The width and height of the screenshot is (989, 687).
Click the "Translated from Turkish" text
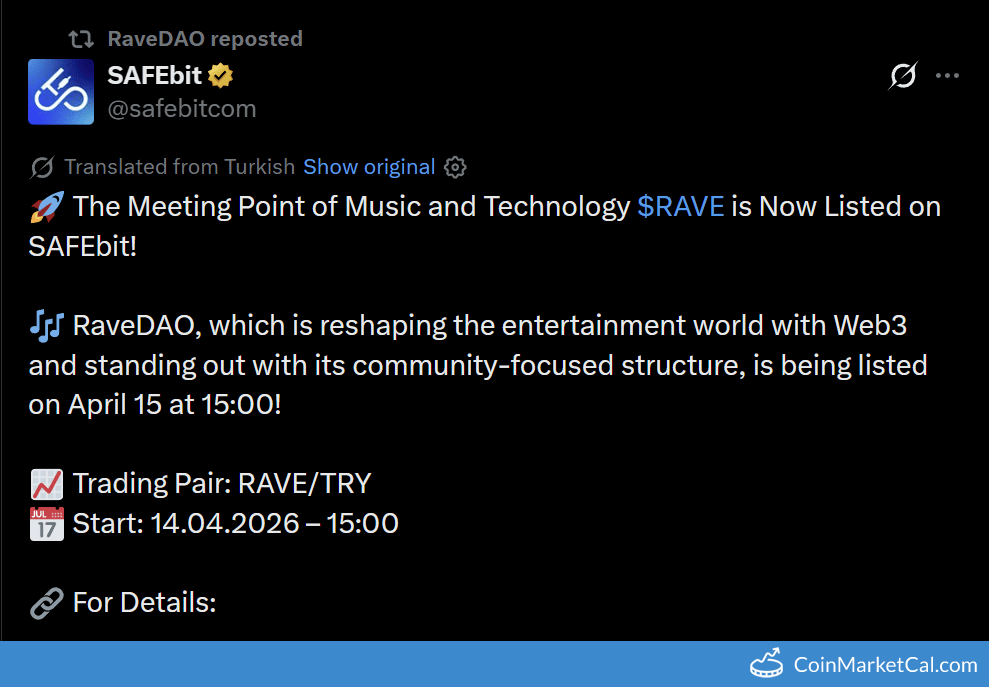(179, 167)
